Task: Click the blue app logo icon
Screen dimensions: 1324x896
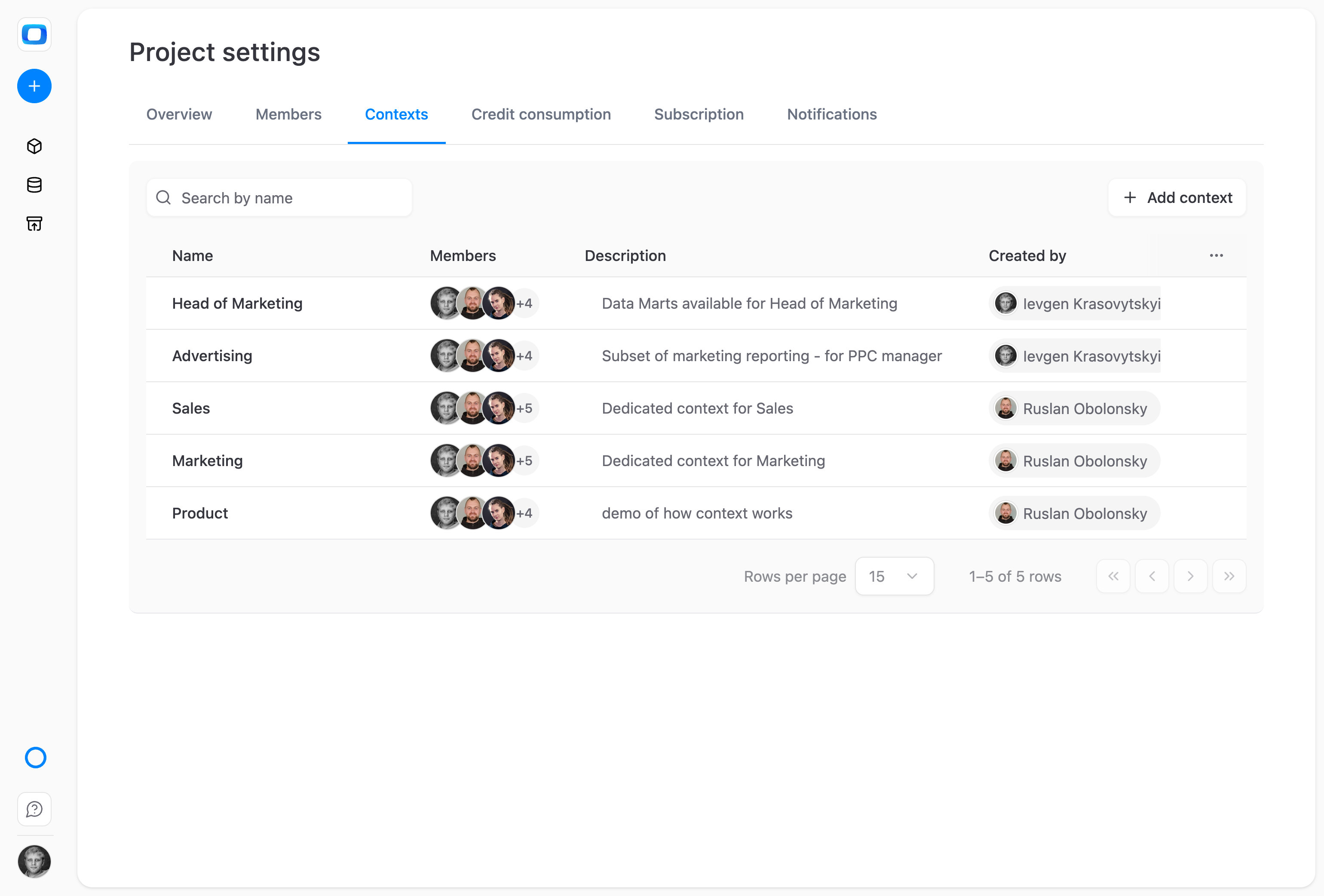Action: click(34, 34)
